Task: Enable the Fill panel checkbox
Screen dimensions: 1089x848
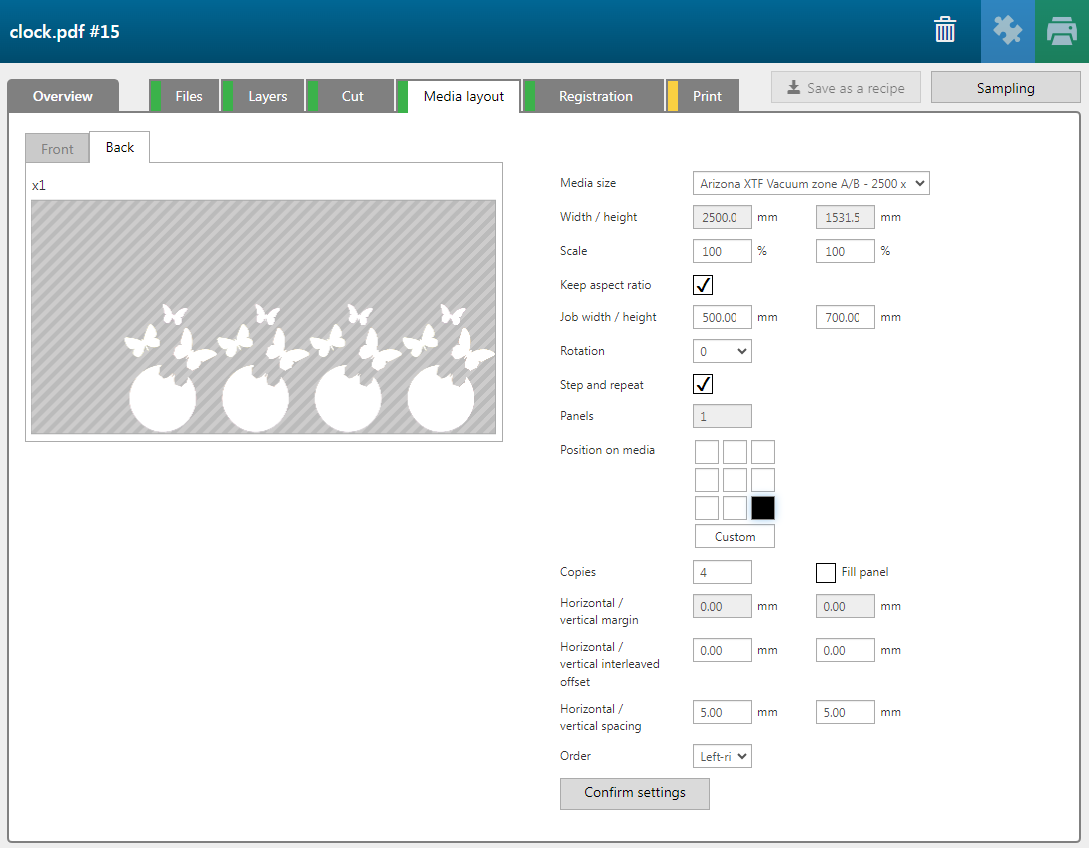Action: pyautogui.click(x=826, y=572)
